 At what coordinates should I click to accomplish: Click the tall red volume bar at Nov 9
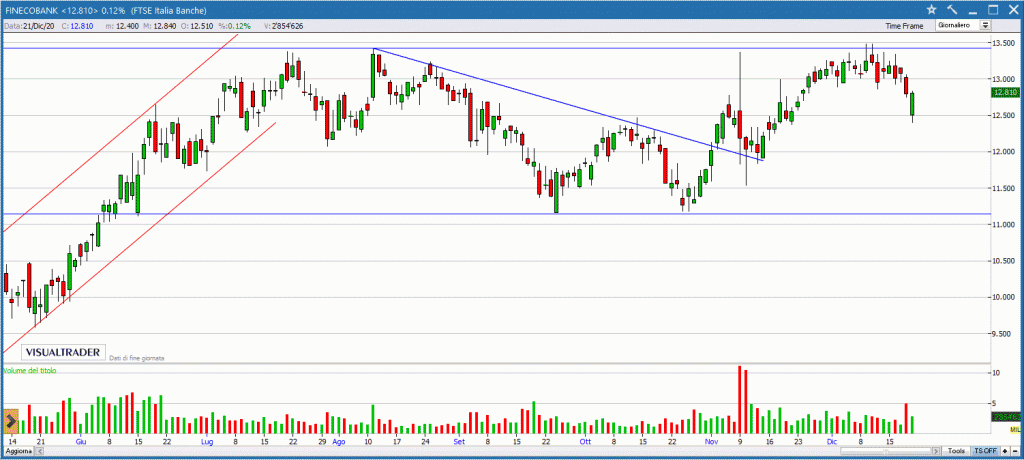point(739,399)
